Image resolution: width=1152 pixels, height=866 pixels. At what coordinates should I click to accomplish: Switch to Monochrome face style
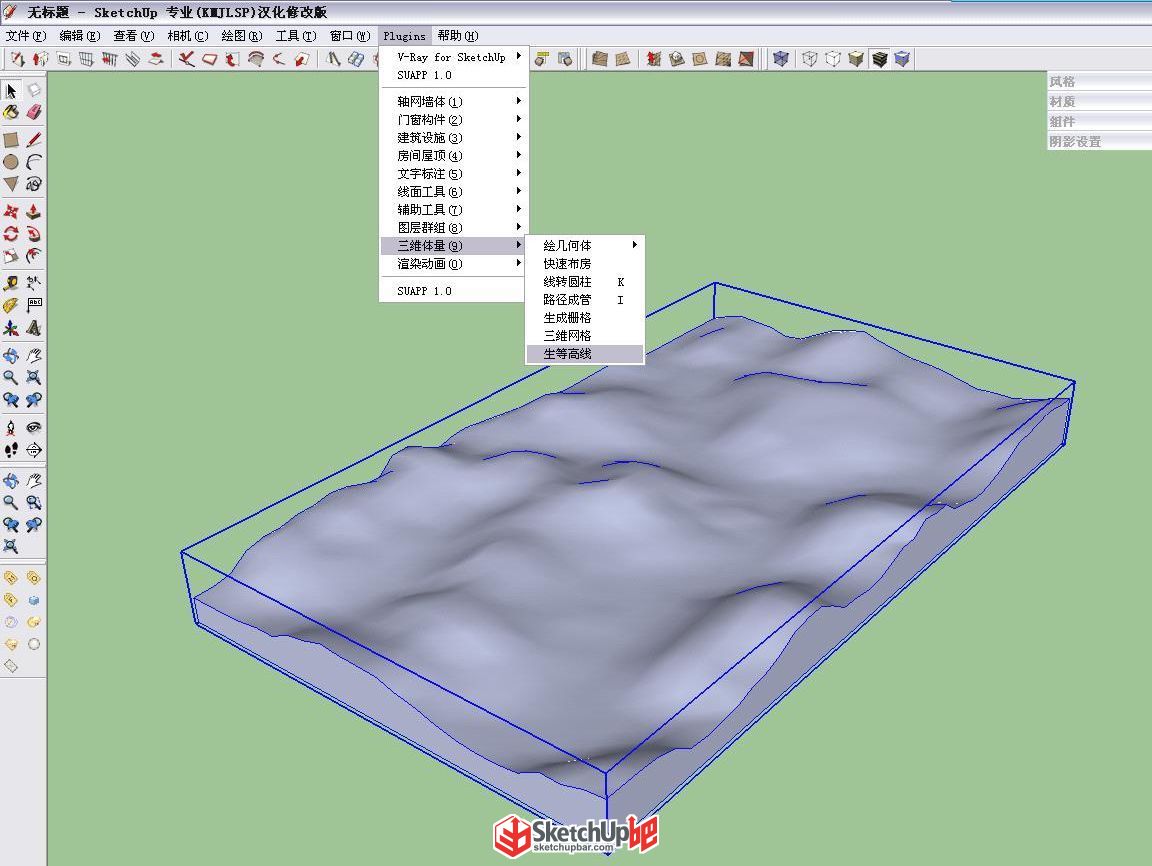tap(902, 59)
